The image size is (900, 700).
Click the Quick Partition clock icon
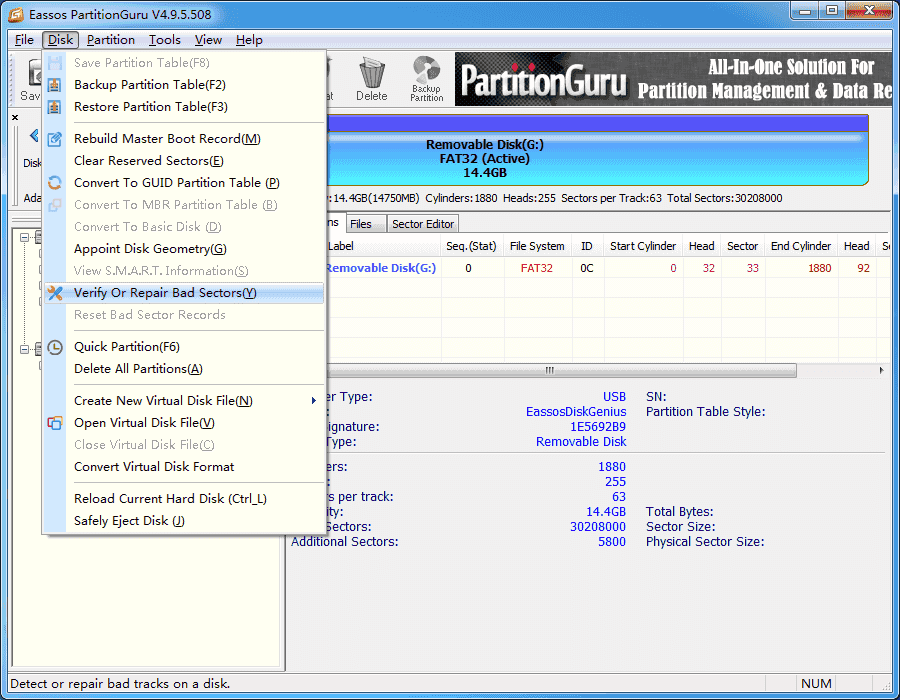pyautogui.click(x=55, y=347)
